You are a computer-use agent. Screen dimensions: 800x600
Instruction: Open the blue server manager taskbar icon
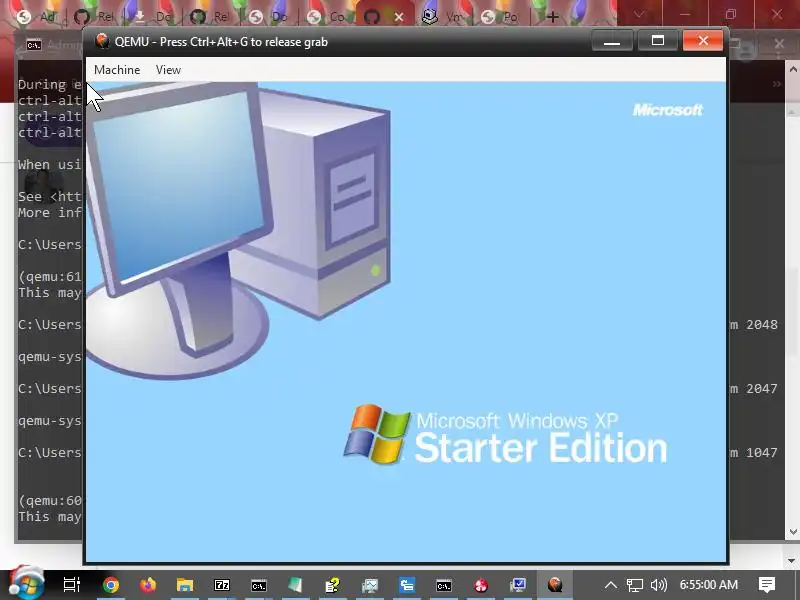(x=407, y=585)
